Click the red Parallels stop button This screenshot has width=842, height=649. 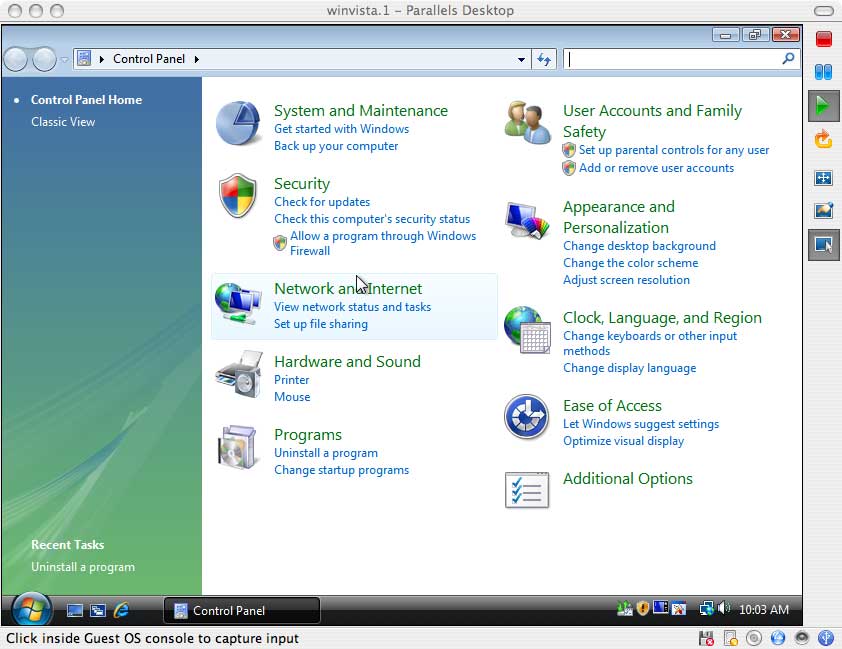[824, 39]
